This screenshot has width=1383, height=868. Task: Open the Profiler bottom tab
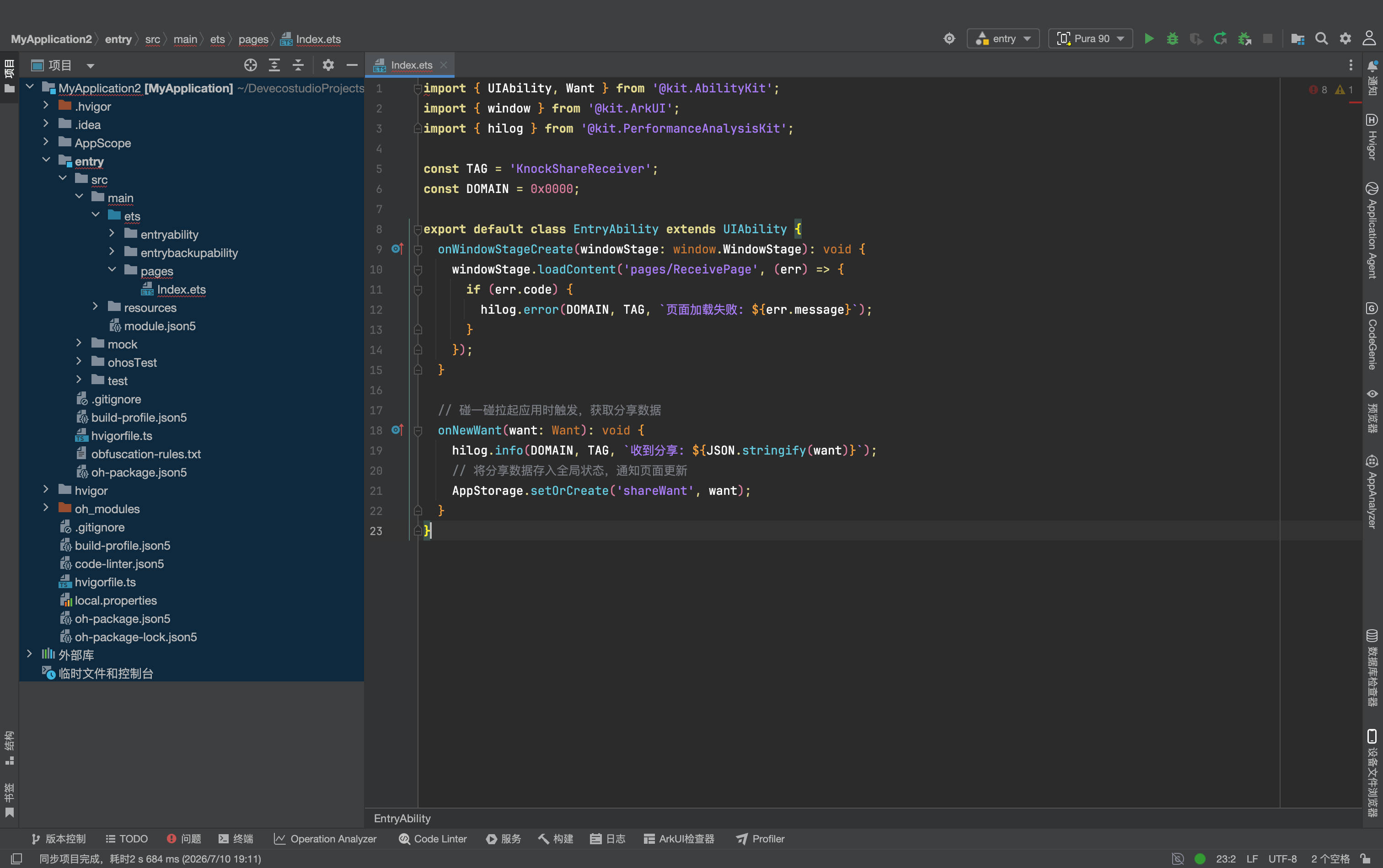coord(760,839)
